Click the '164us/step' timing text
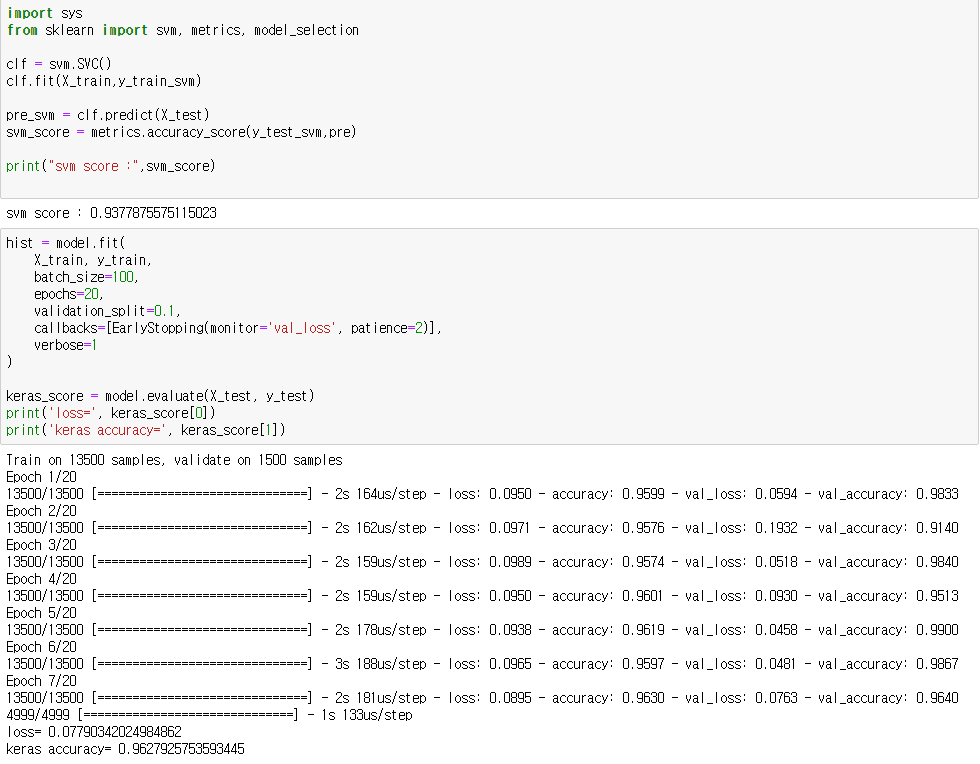 click(x=391, y=494)
